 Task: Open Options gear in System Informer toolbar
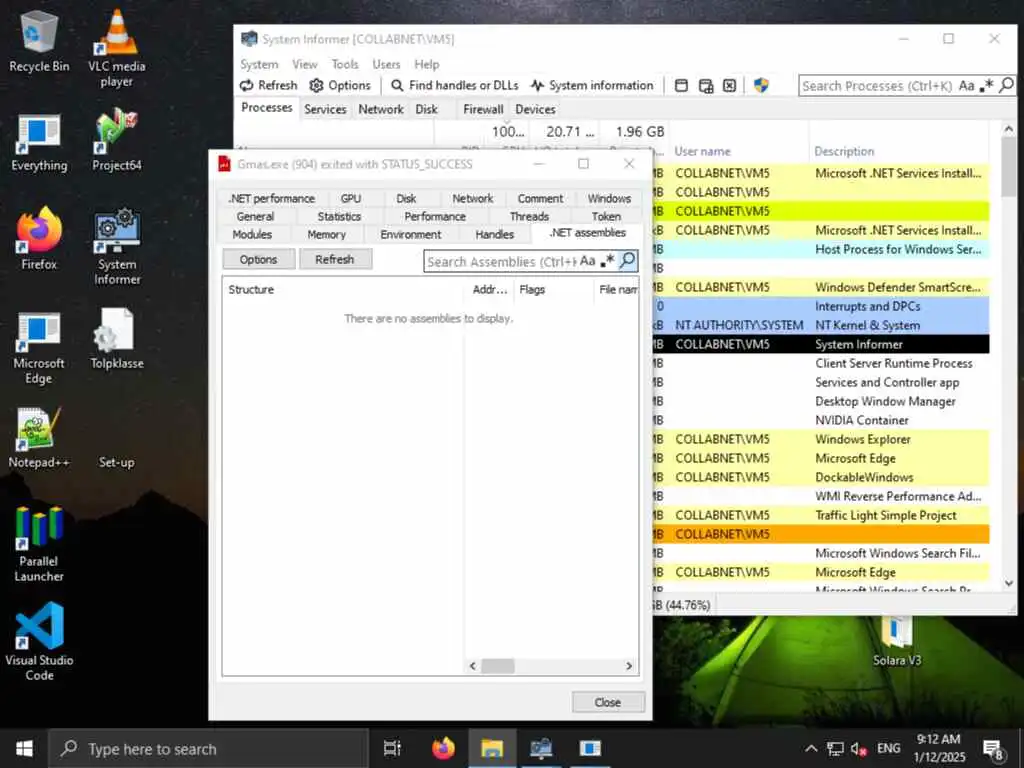(x=340, y=86)
